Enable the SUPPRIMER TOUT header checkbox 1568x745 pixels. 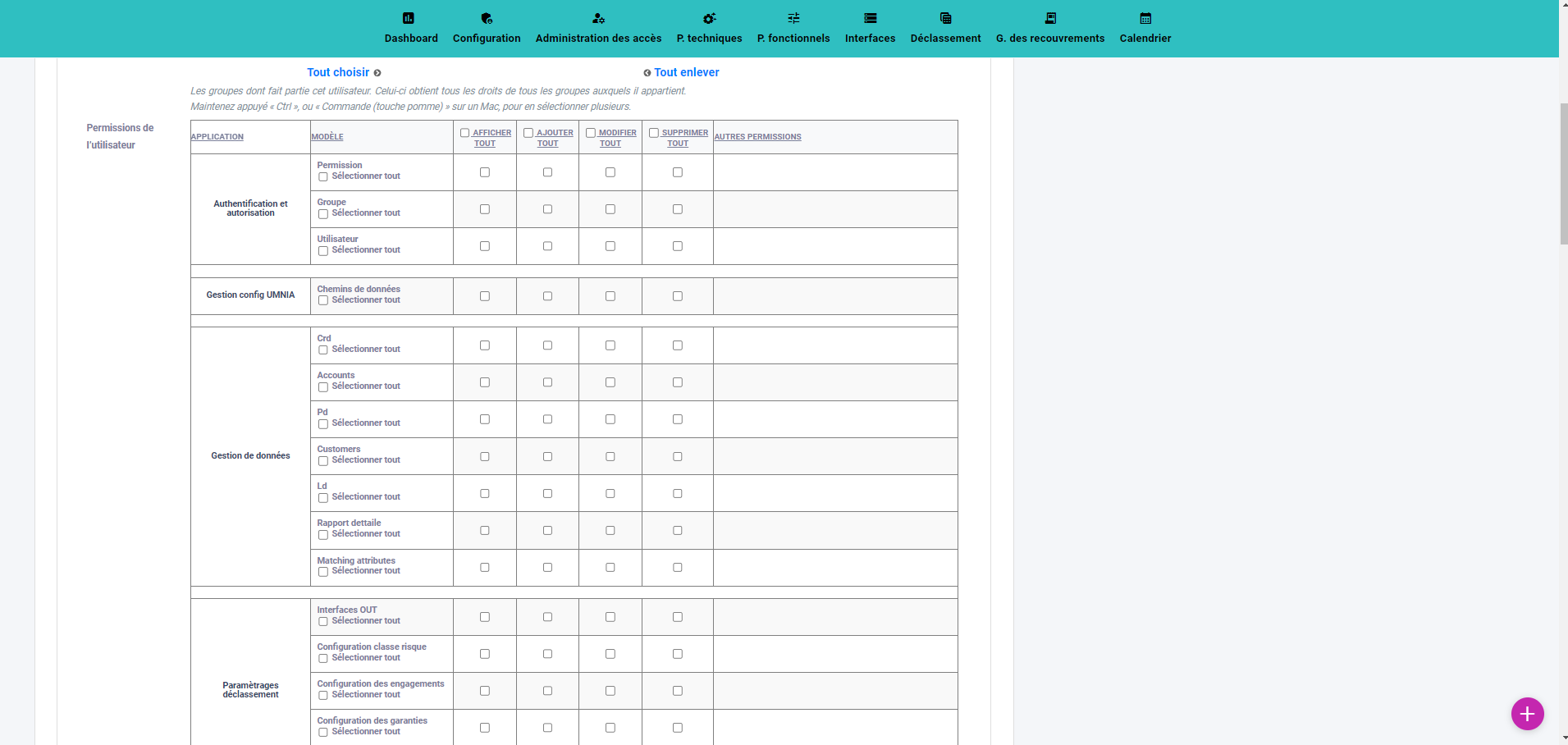click(654, 133)
